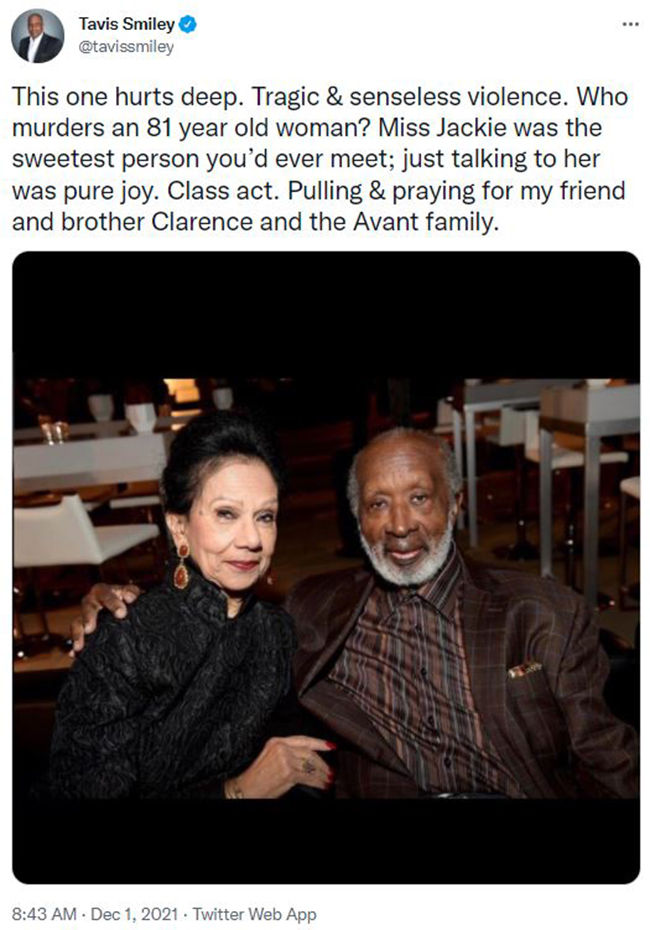This screenshot has height=930, width=650.
Task: Click the 8:43 AM timestamp
Action: click(44, 914)
